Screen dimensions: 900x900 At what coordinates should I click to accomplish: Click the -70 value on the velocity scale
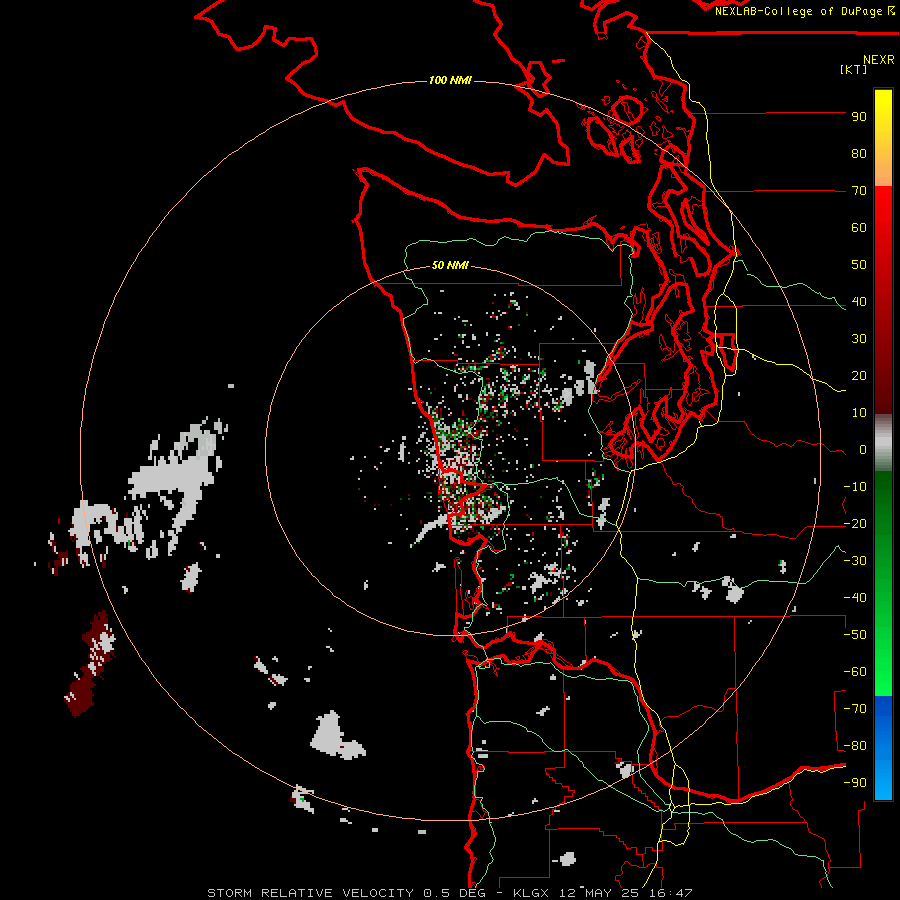click(855, 709)
